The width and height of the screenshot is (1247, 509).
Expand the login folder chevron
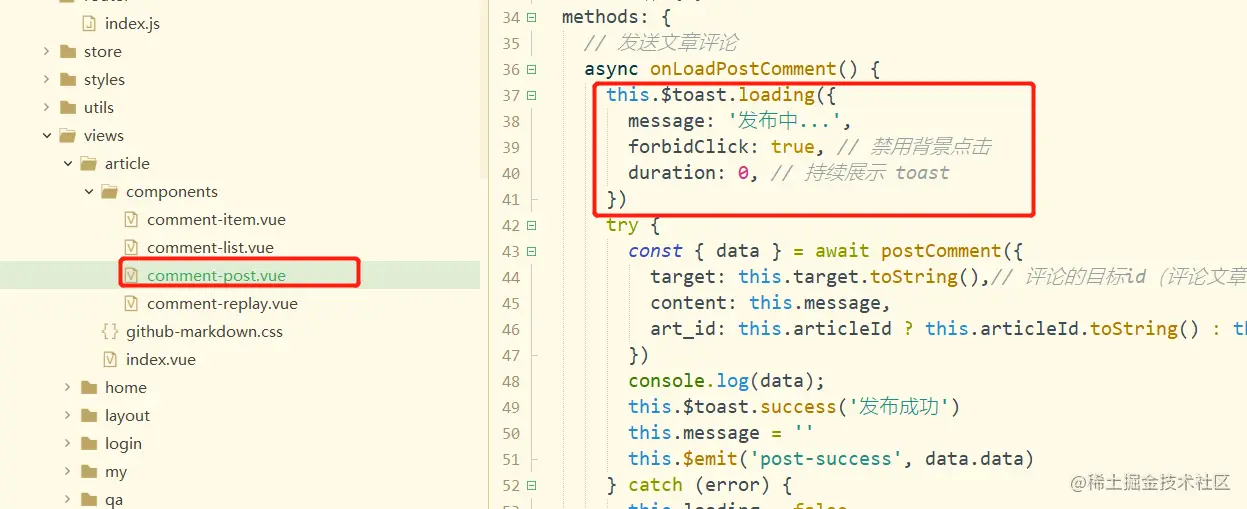click(x=68, y=444)
